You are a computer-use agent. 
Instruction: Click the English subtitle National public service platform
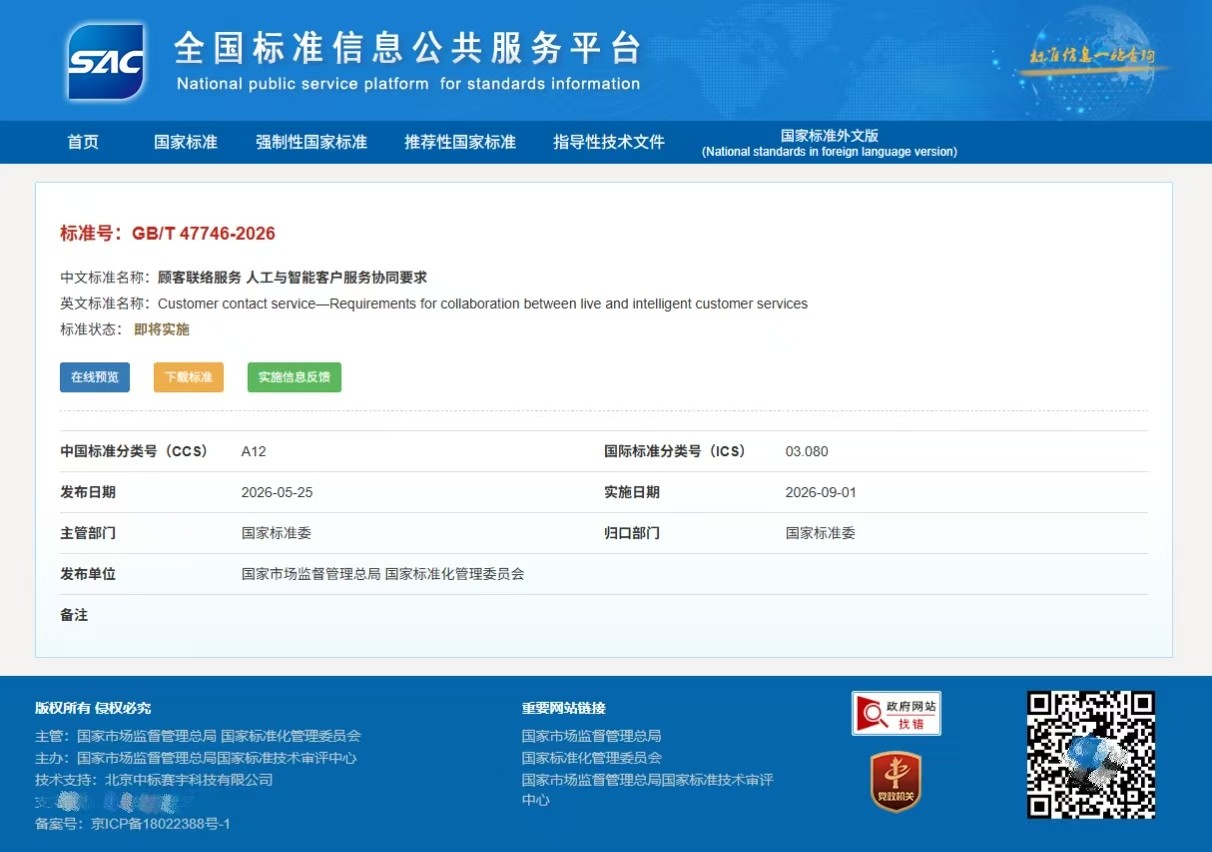pyautogui.click(x=408, y=84)
